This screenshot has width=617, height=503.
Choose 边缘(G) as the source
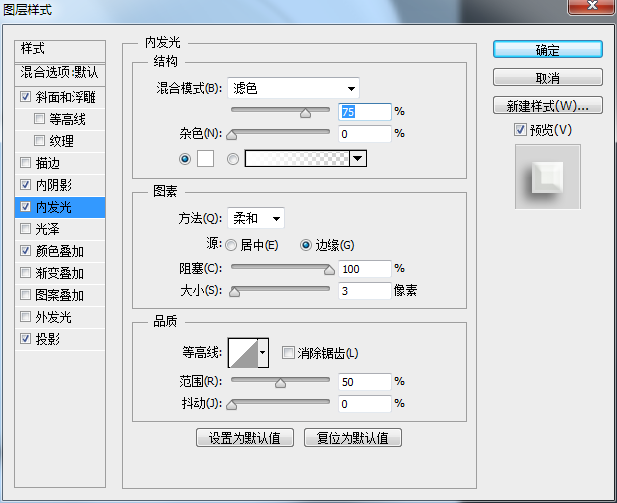click(x=306, y=246)
